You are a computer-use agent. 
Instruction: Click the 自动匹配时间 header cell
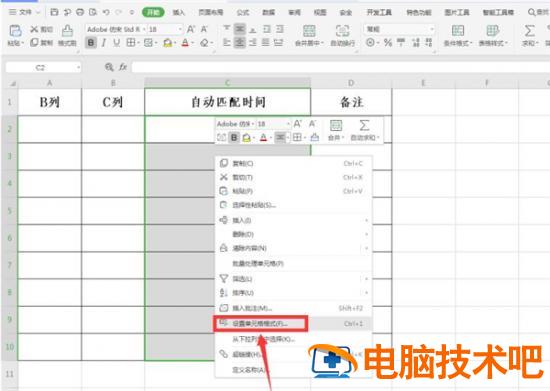[x=228, y=102]
